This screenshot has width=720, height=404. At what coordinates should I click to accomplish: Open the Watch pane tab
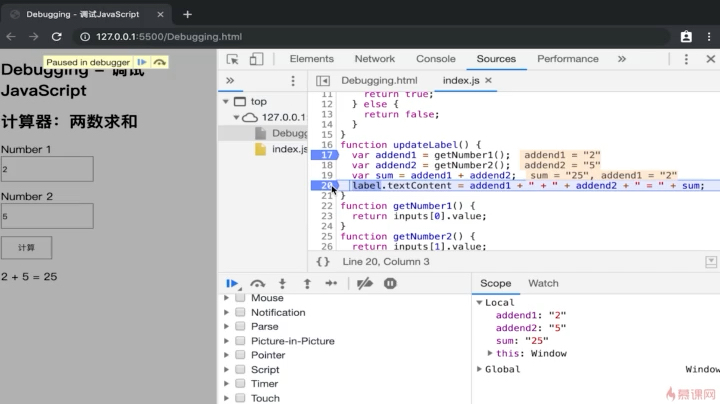tap(543, 283)
